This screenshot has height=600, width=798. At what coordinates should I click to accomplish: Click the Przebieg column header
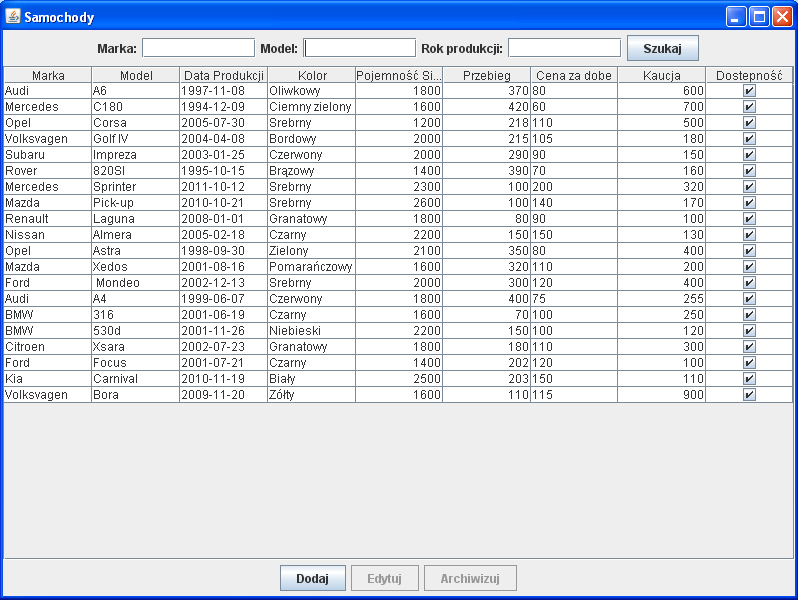pyautogui.click(x=487, y=75)
